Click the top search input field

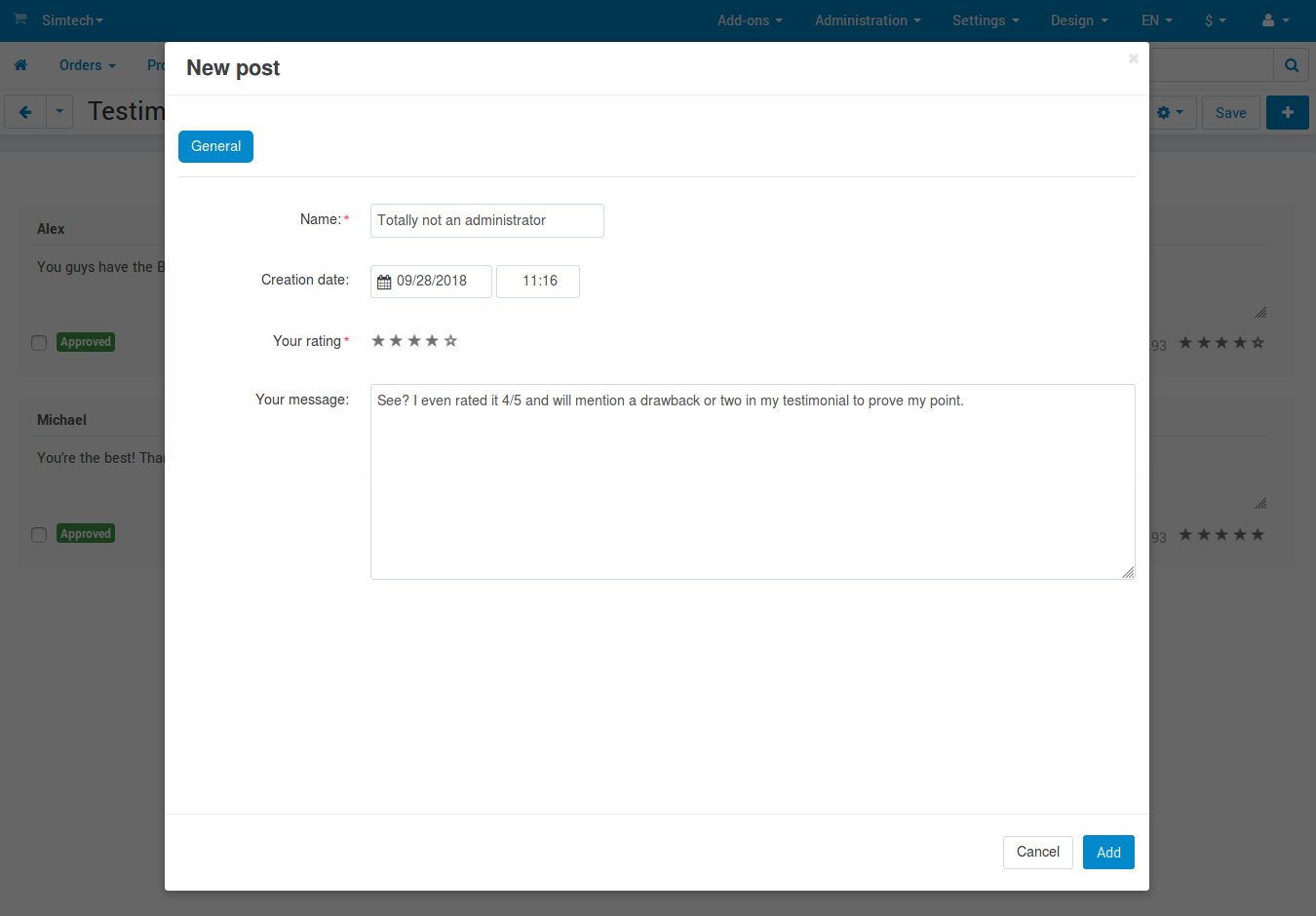click(1212, 65)
